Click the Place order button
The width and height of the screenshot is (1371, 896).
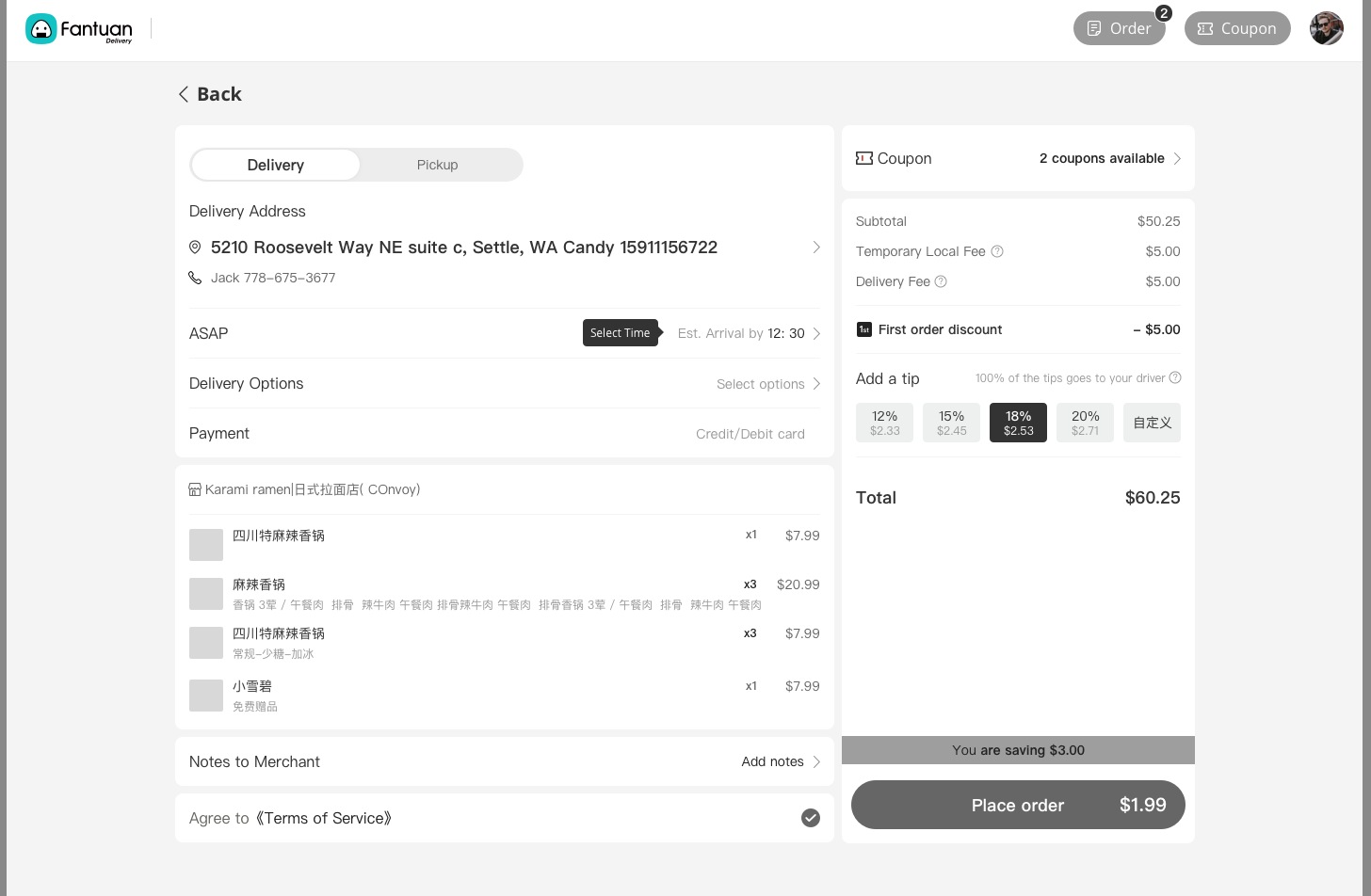(x=1018, y=805)
